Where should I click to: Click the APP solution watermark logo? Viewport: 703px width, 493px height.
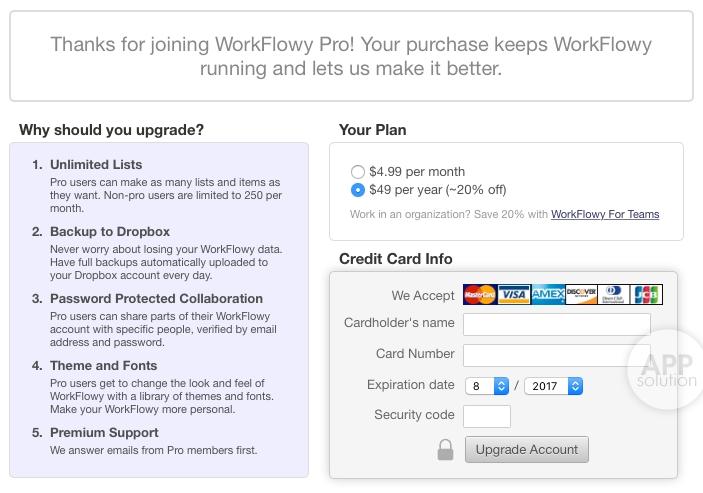[x=666, y=370]
